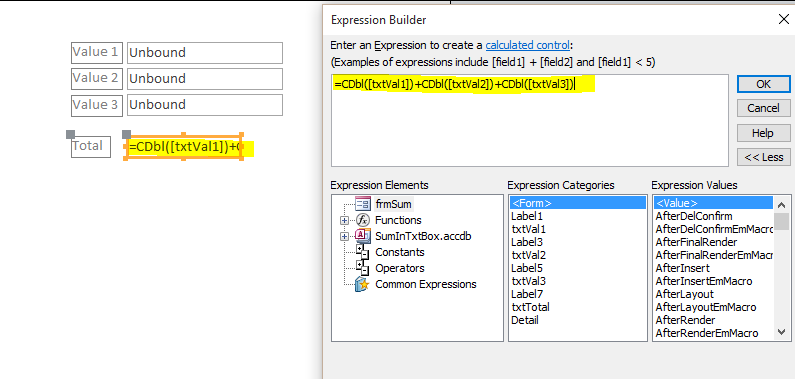The image size is (795, 379).
Task: Select <Value> in Expression Values
Action: (713, 203)
